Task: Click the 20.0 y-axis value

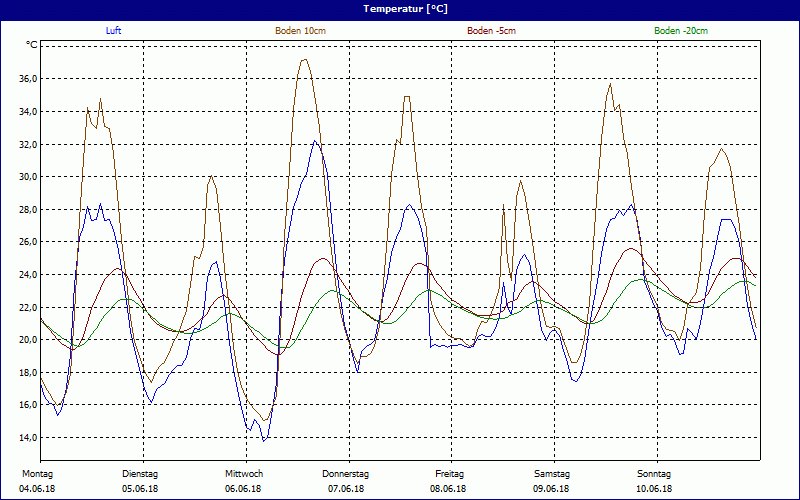Action: [x=27, y=340]
